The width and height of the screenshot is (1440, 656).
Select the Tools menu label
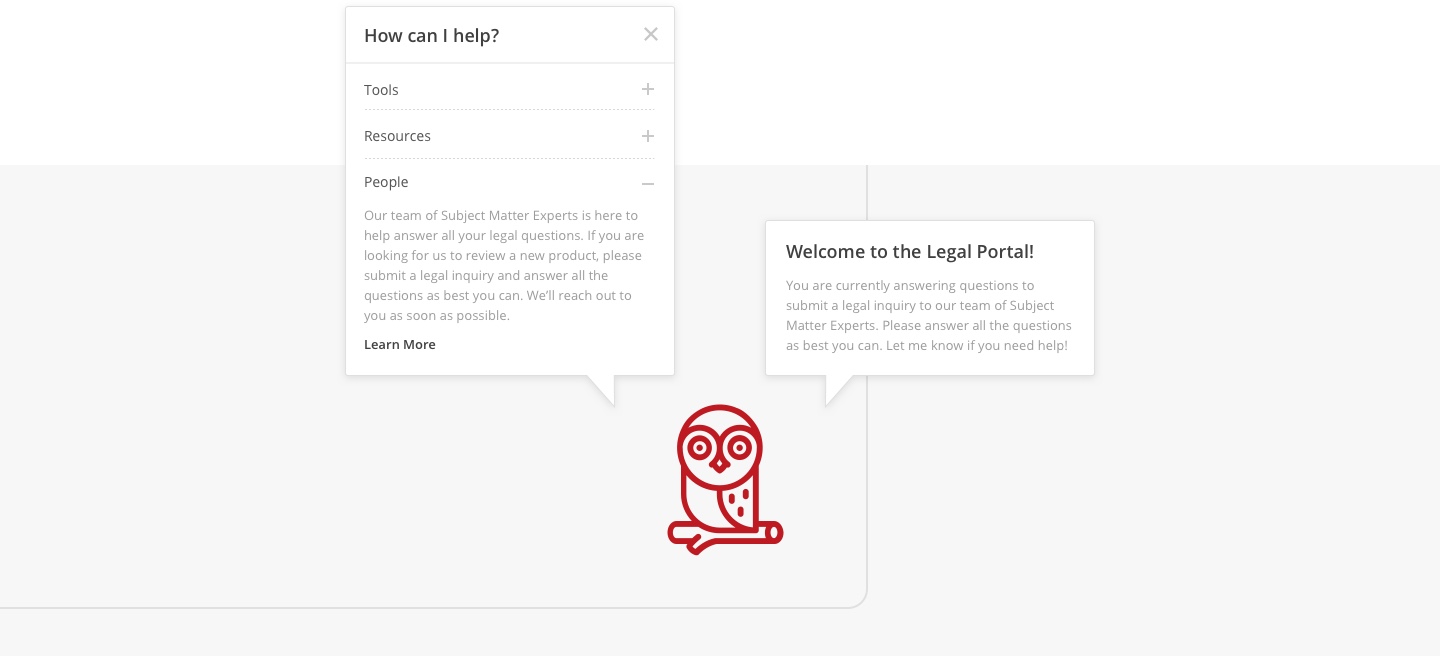pyautogui.click(x=381, y=90)
